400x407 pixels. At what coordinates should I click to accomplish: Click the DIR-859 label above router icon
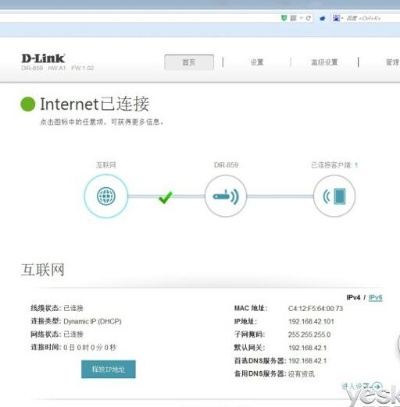click(226, 165)
